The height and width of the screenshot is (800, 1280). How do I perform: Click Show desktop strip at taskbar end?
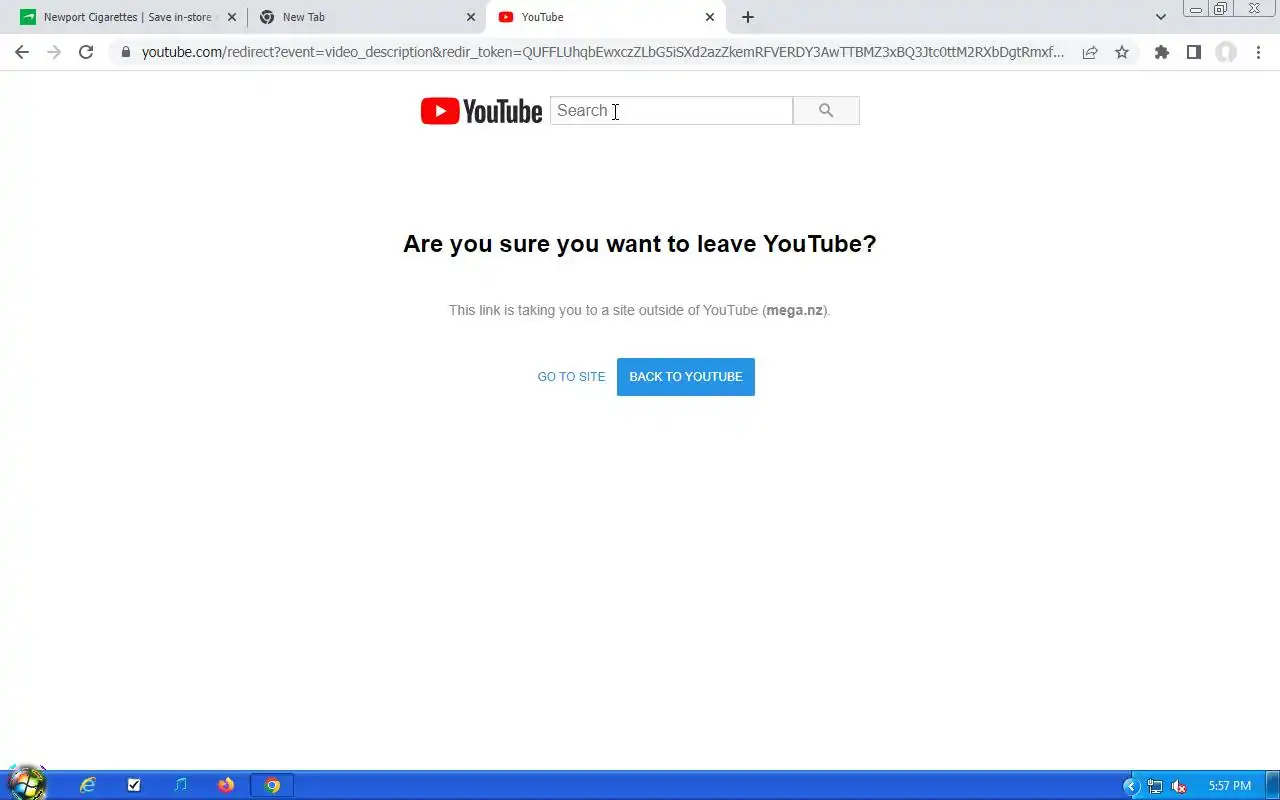click(1273, 786)
